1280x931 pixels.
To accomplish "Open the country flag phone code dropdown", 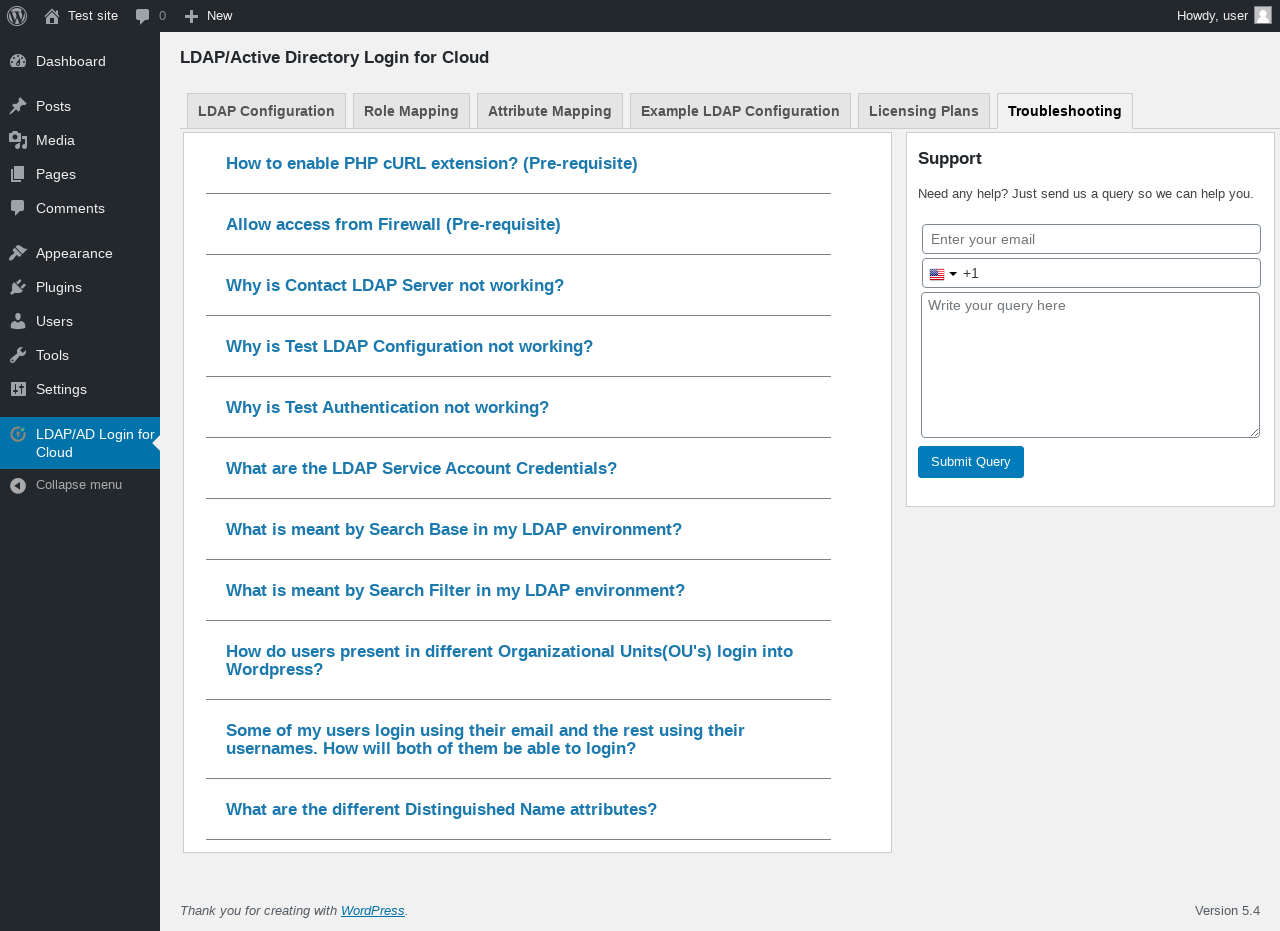I will 943,274.
